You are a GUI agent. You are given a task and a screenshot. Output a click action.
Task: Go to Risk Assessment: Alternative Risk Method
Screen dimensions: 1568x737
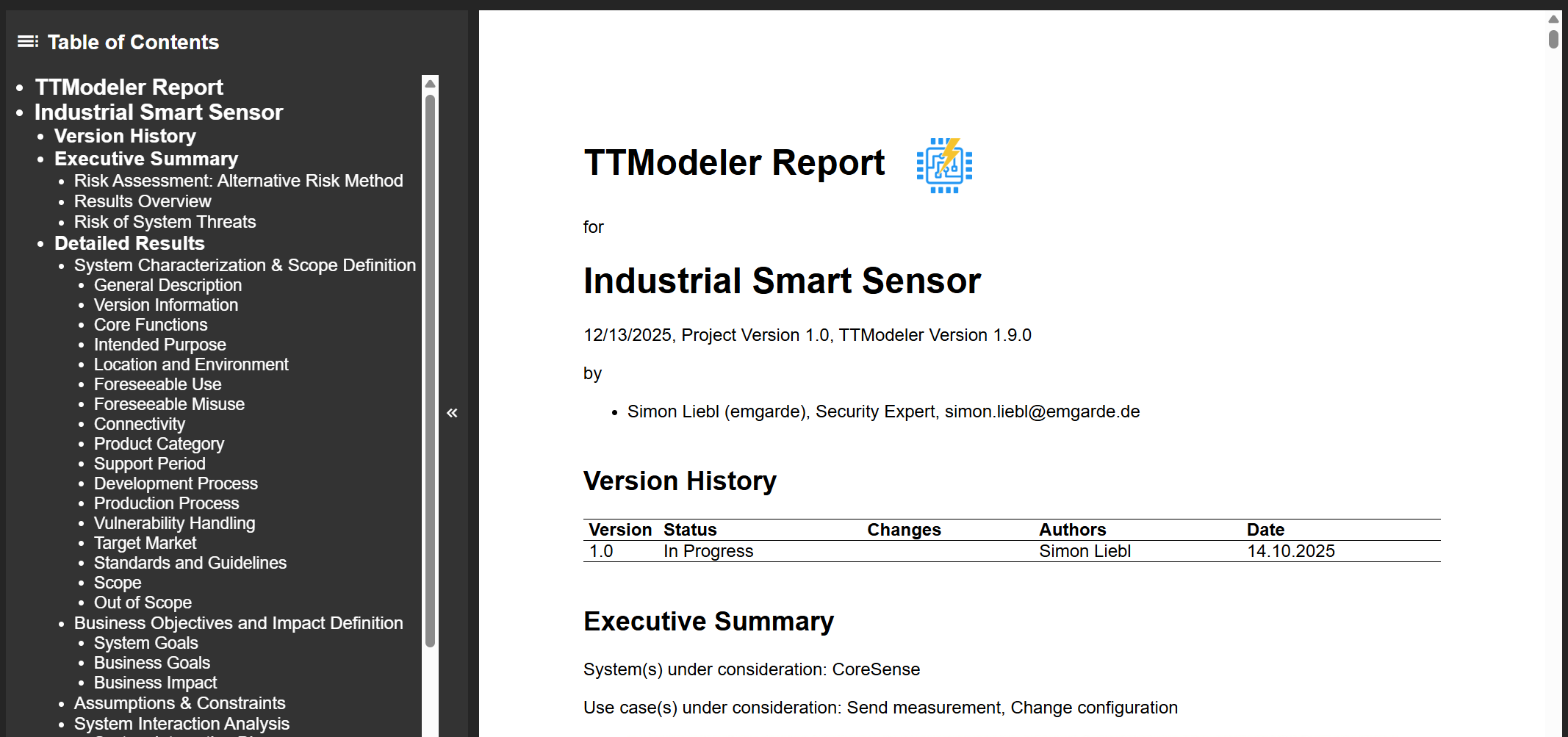point(238,181)
